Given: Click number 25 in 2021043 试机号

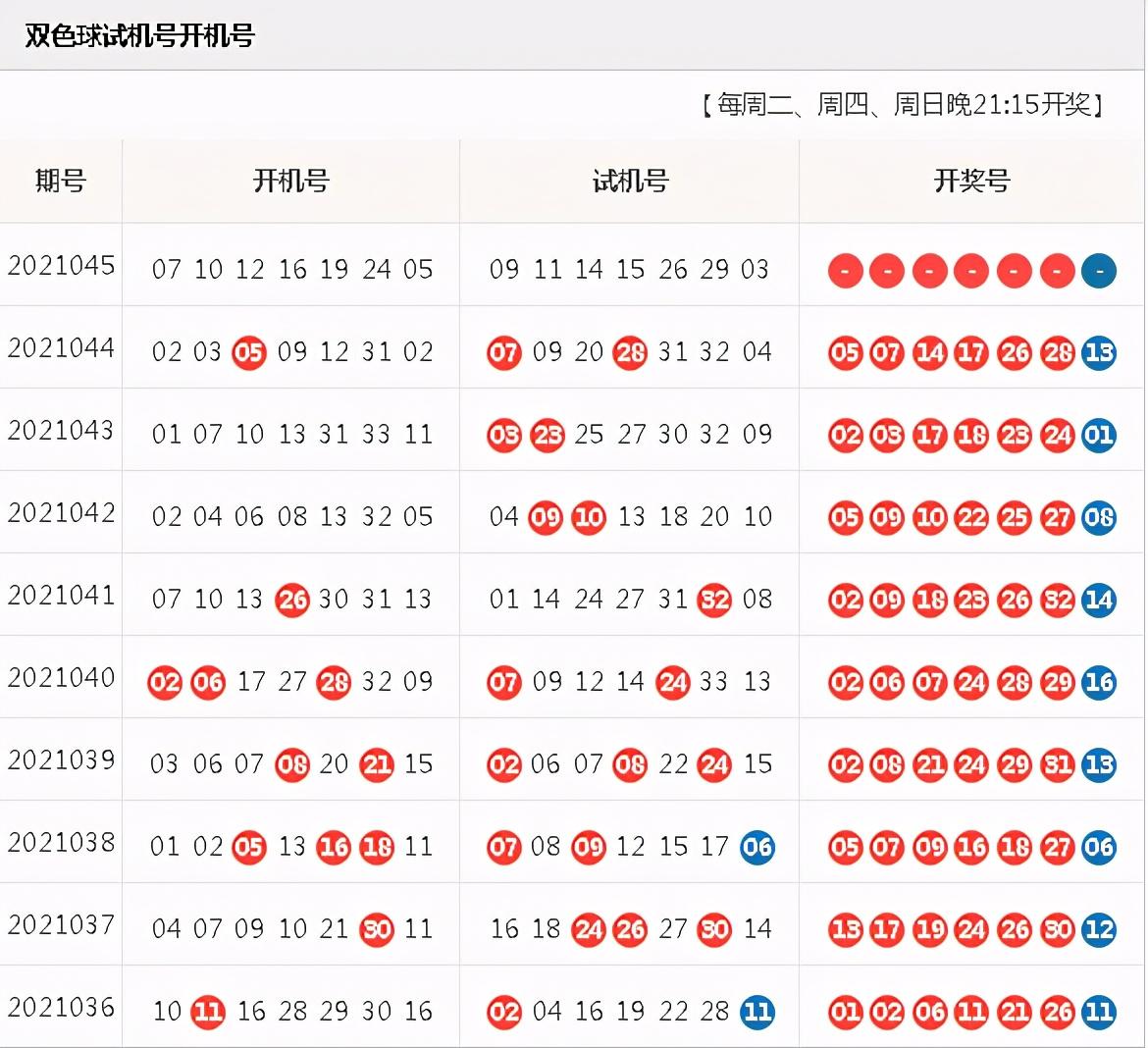Looking at the screenshot, I should click(589, 435).
